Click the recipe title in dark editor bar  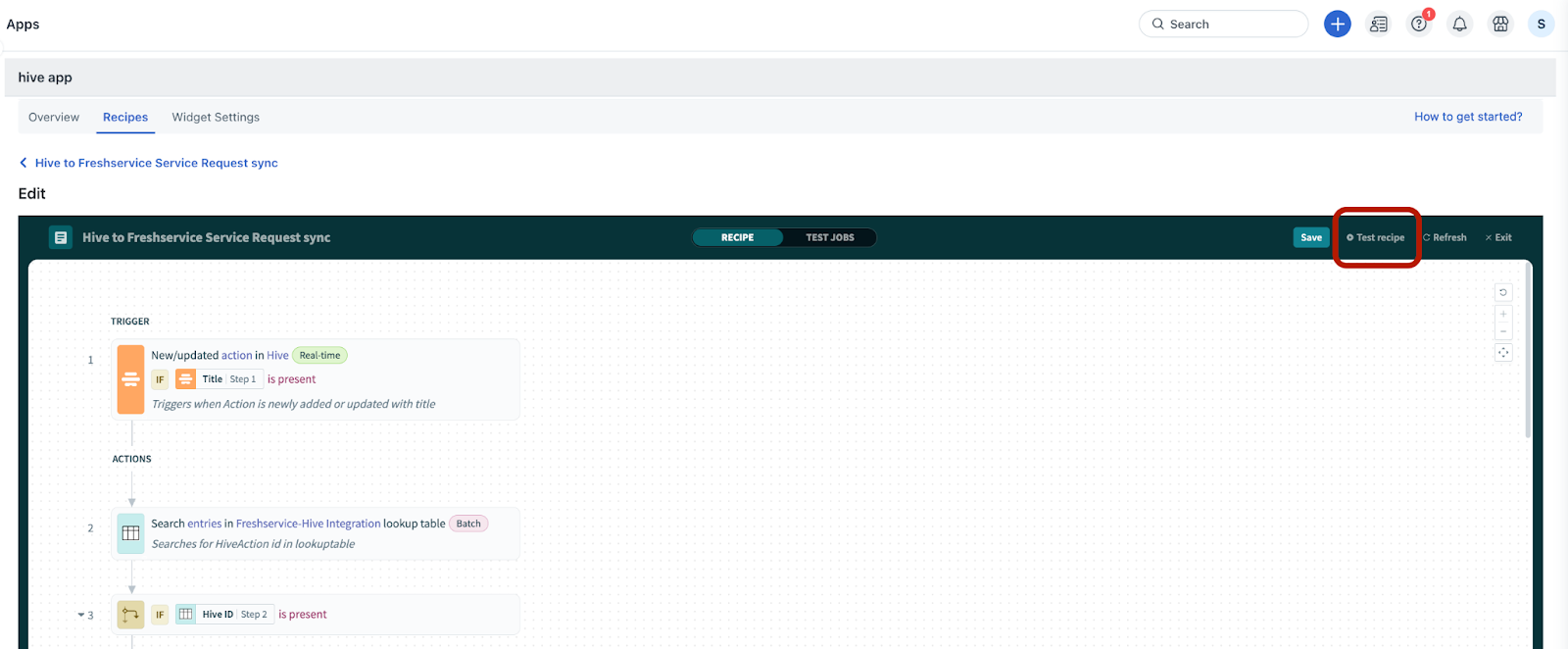click(206, 237)
